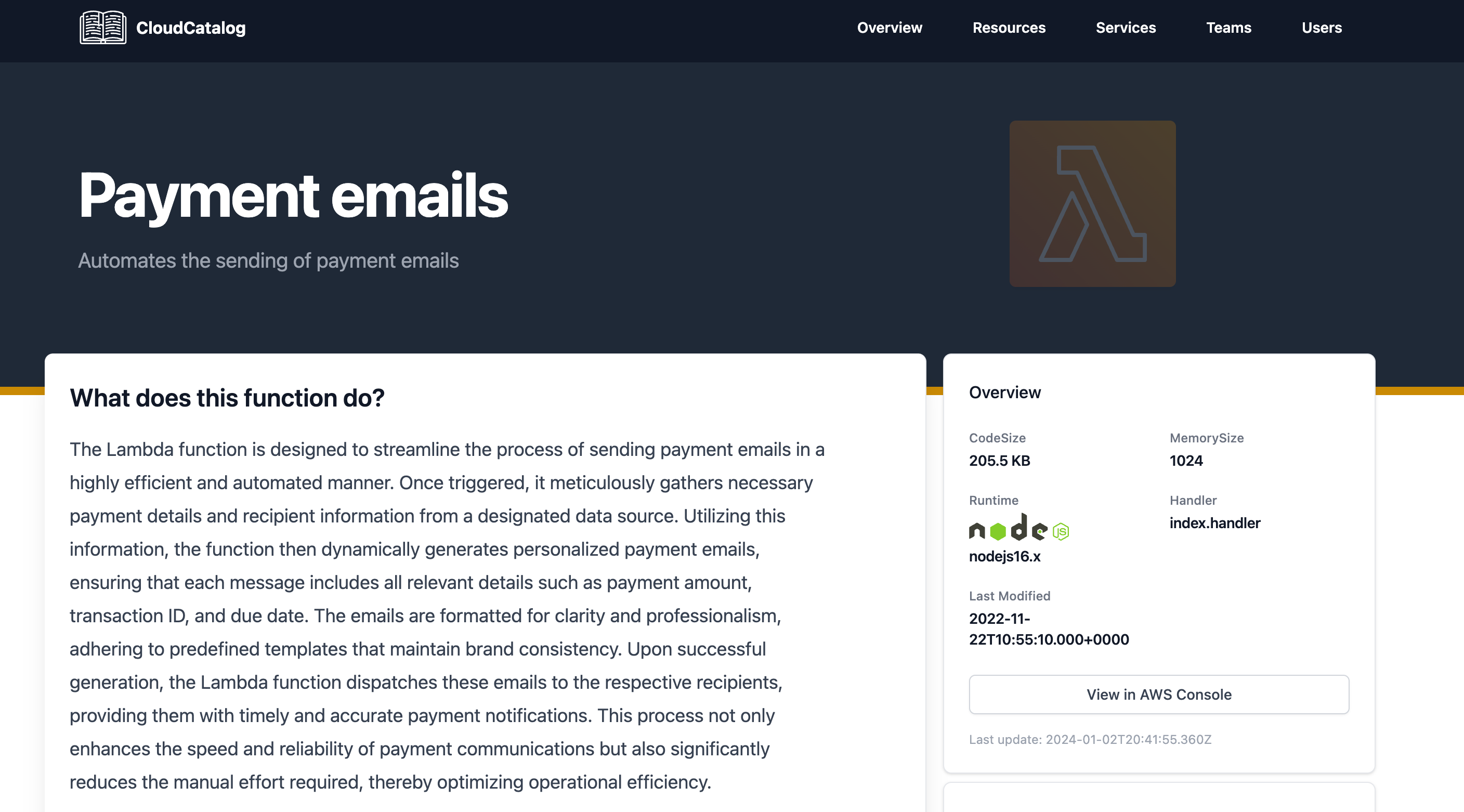This screenshot has height=812, width=1464.
Task: Click the View in AWS Console button
Action: coord(1159,694)
